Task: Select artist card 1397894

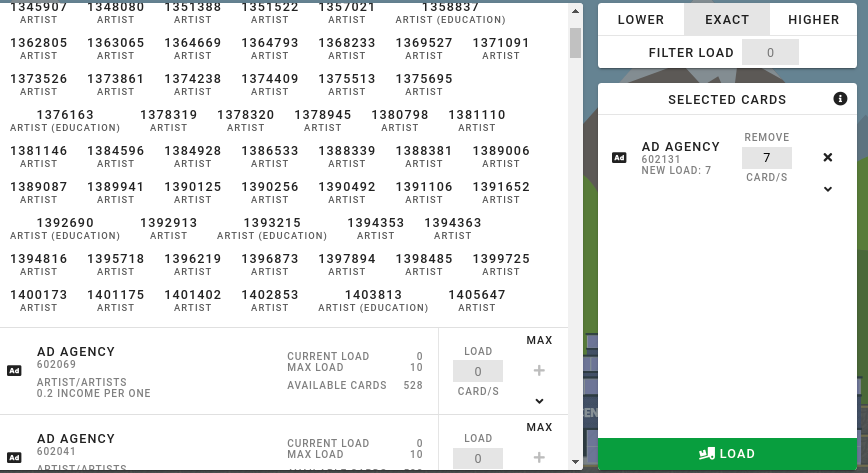Action: tap(347, 264)
